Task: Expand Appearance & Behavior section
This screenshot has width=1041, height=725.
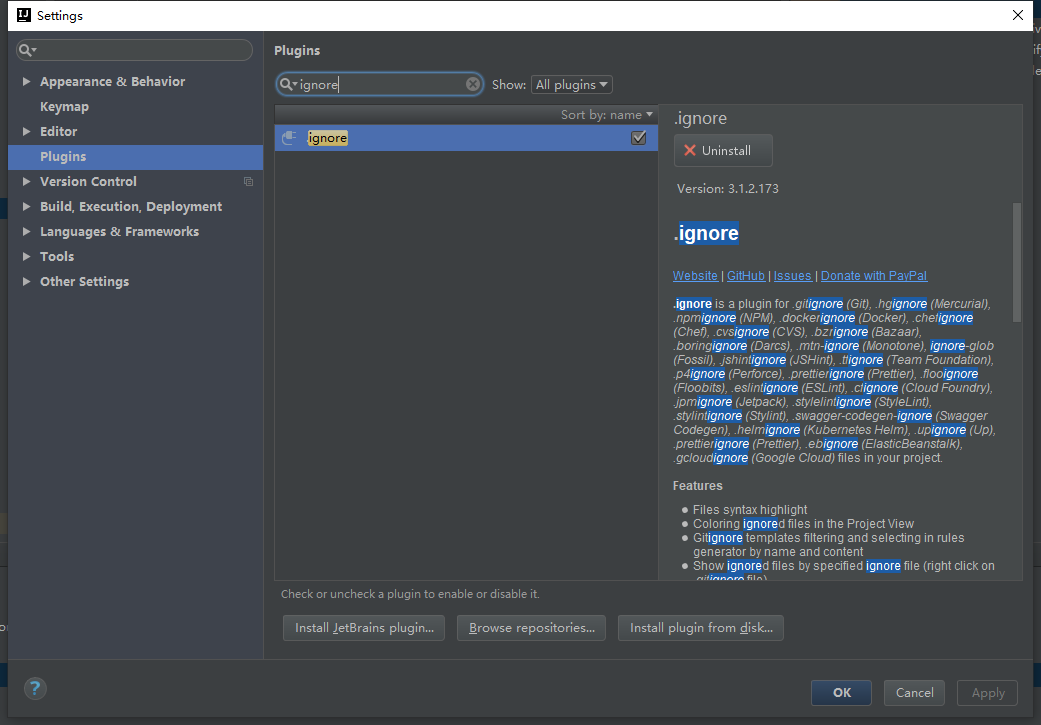Action: pyautogui.click(x=27, y=81)
